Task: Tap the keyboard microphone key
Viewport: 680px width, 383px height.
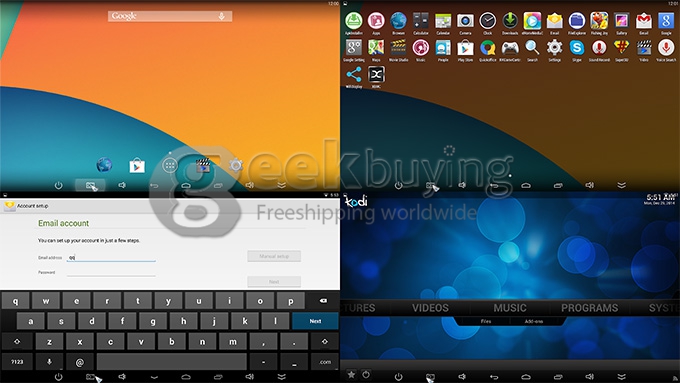Action: 49,362
